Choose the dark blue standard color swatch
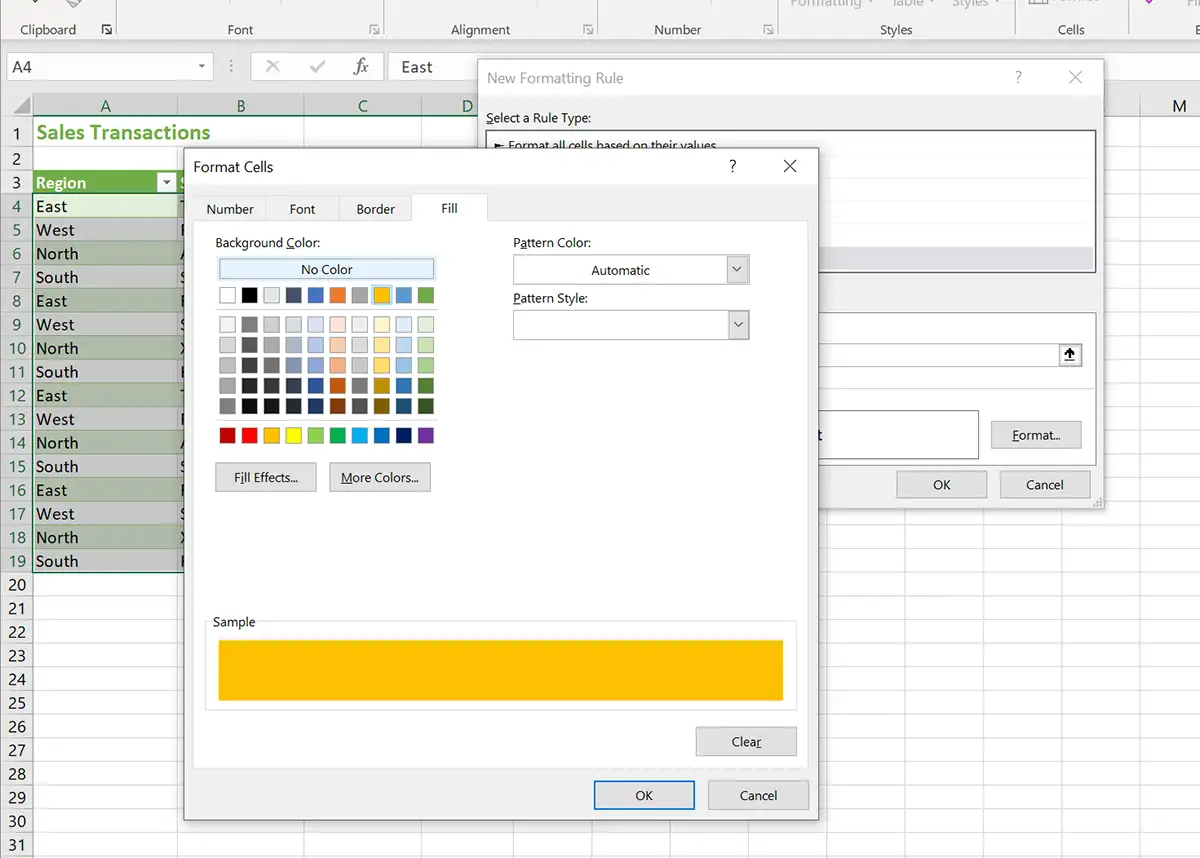Image resolution: width=1200 pixels, height=858 pixels. 404,435
